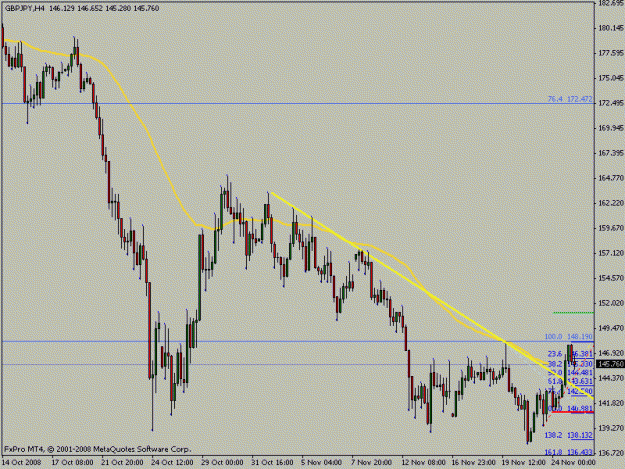Click the 12 Nov 08:00 time label

424,462
